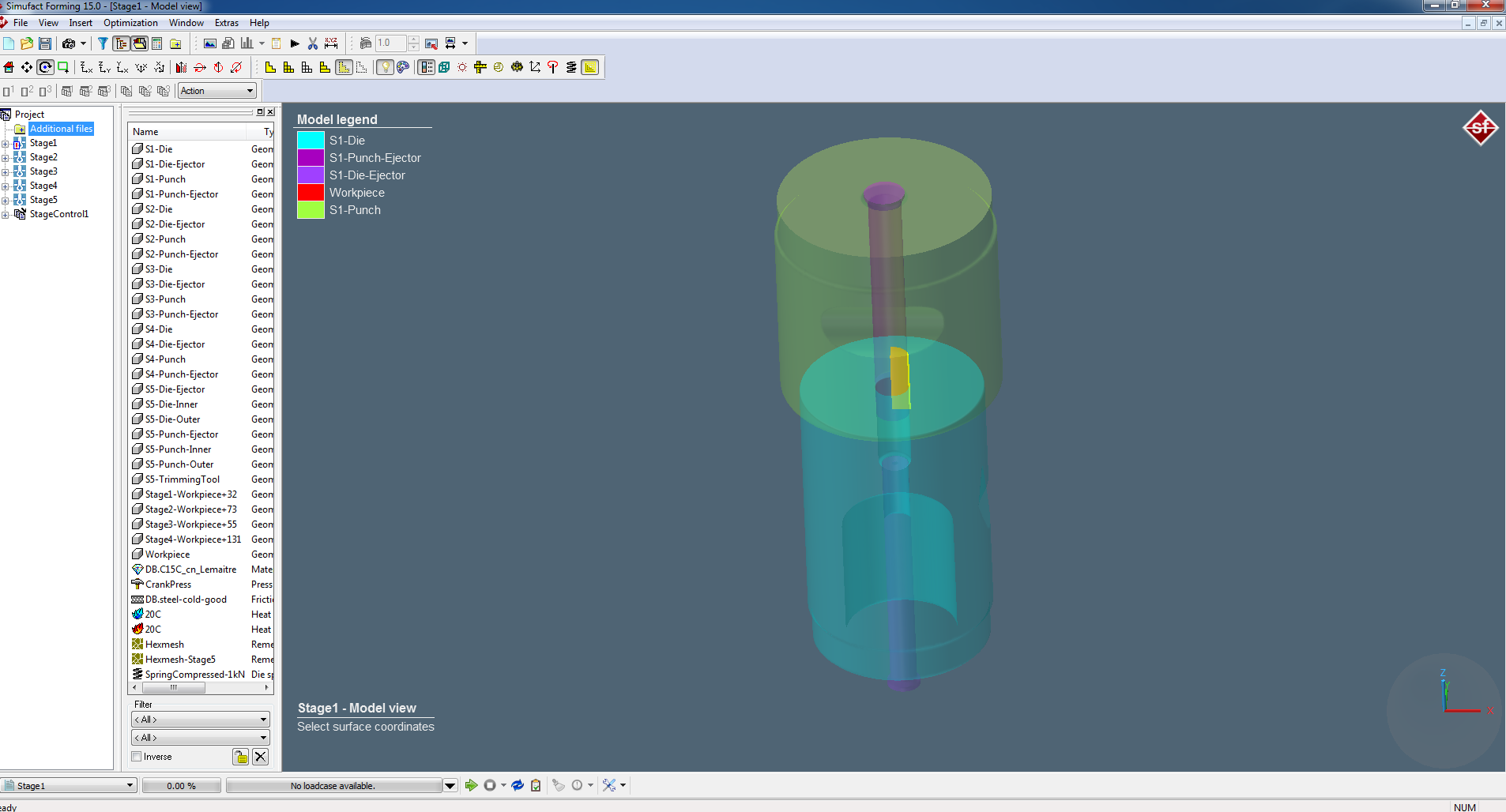
Task: Click the clear filter X button
Action: (x=261, y=757)
